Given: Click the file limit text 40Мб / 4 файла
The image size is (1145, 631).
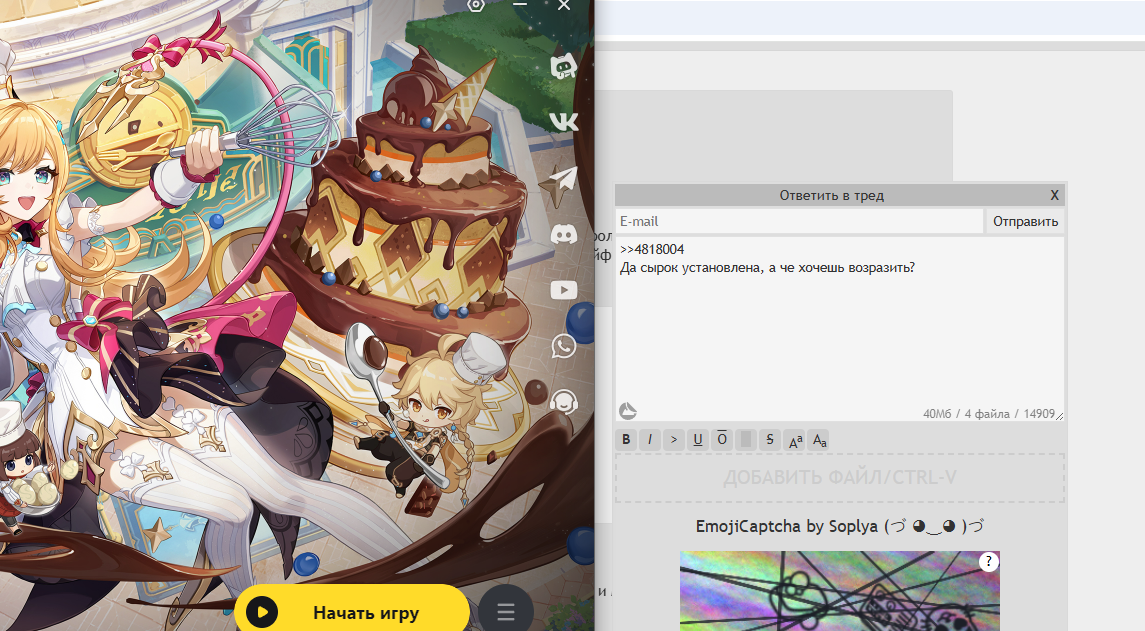Looking at the screenshot, I should (x=966, y=413).
